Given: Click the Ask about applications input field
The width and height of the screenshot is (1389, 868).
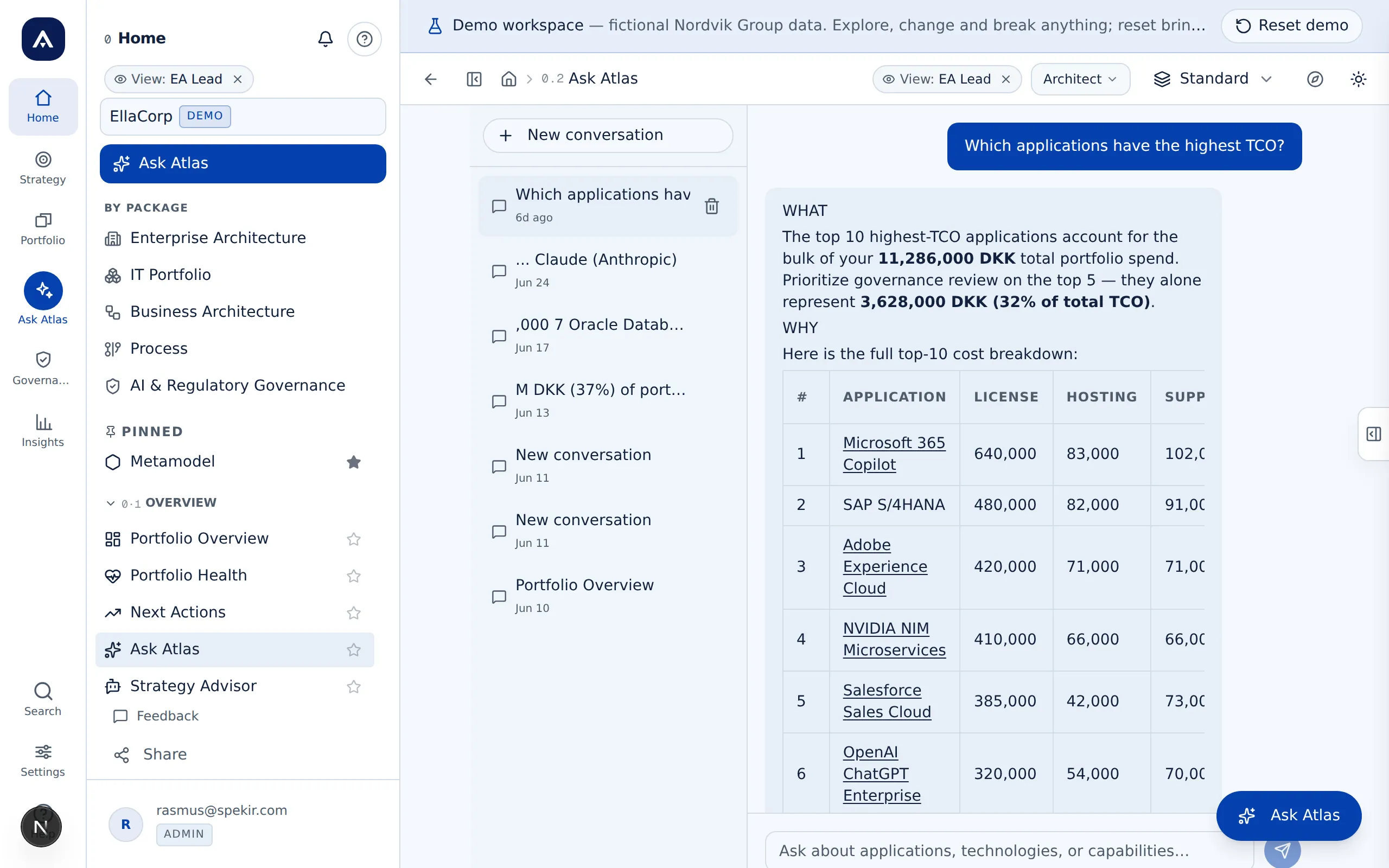Looking at the screenshot, I should click(x=1010, y=850).
